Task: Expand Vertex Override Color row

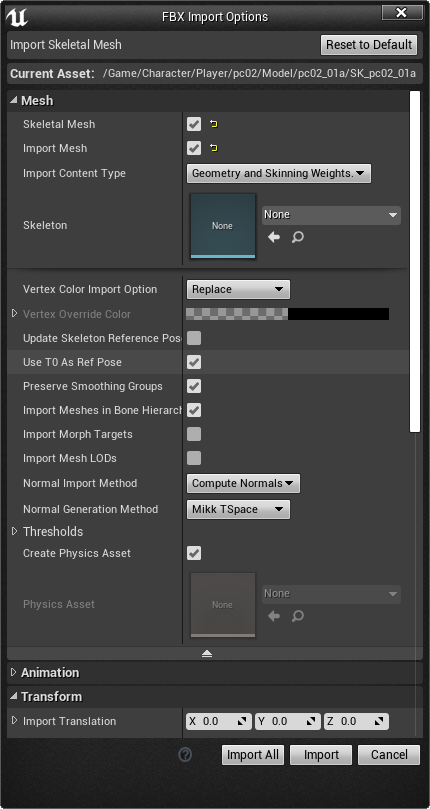Action: click(x=14, y=314)
